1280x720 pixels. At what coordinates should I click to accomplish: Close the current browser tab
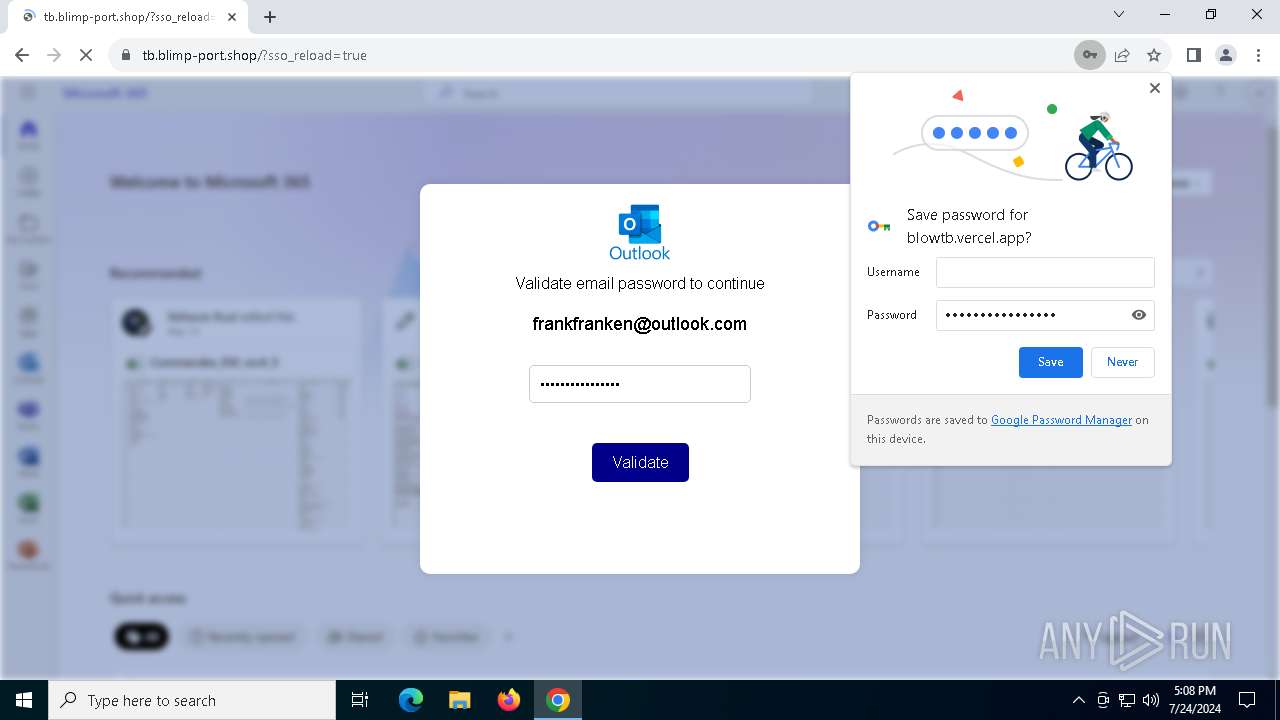[x=231, y=16]
